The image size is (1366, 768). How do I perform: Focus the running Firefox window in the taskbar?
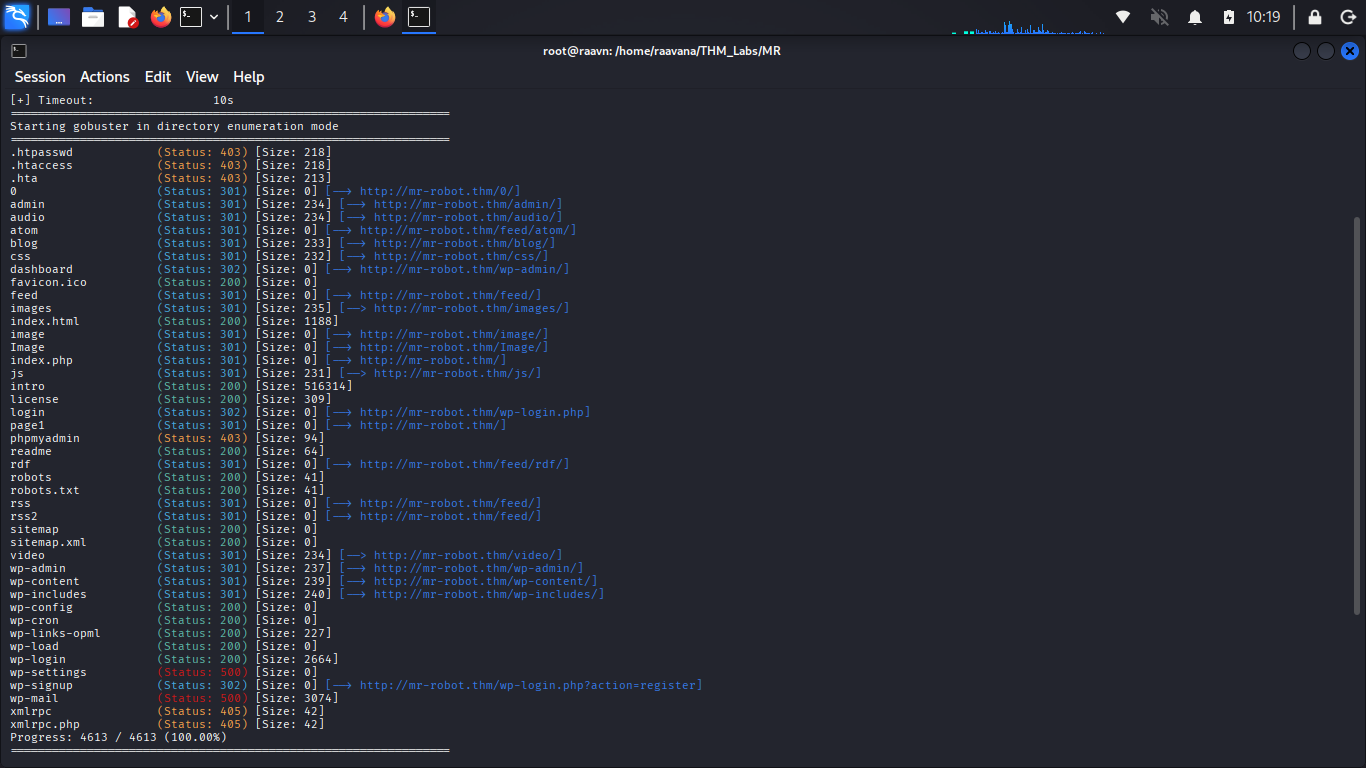tap(385, 17)
